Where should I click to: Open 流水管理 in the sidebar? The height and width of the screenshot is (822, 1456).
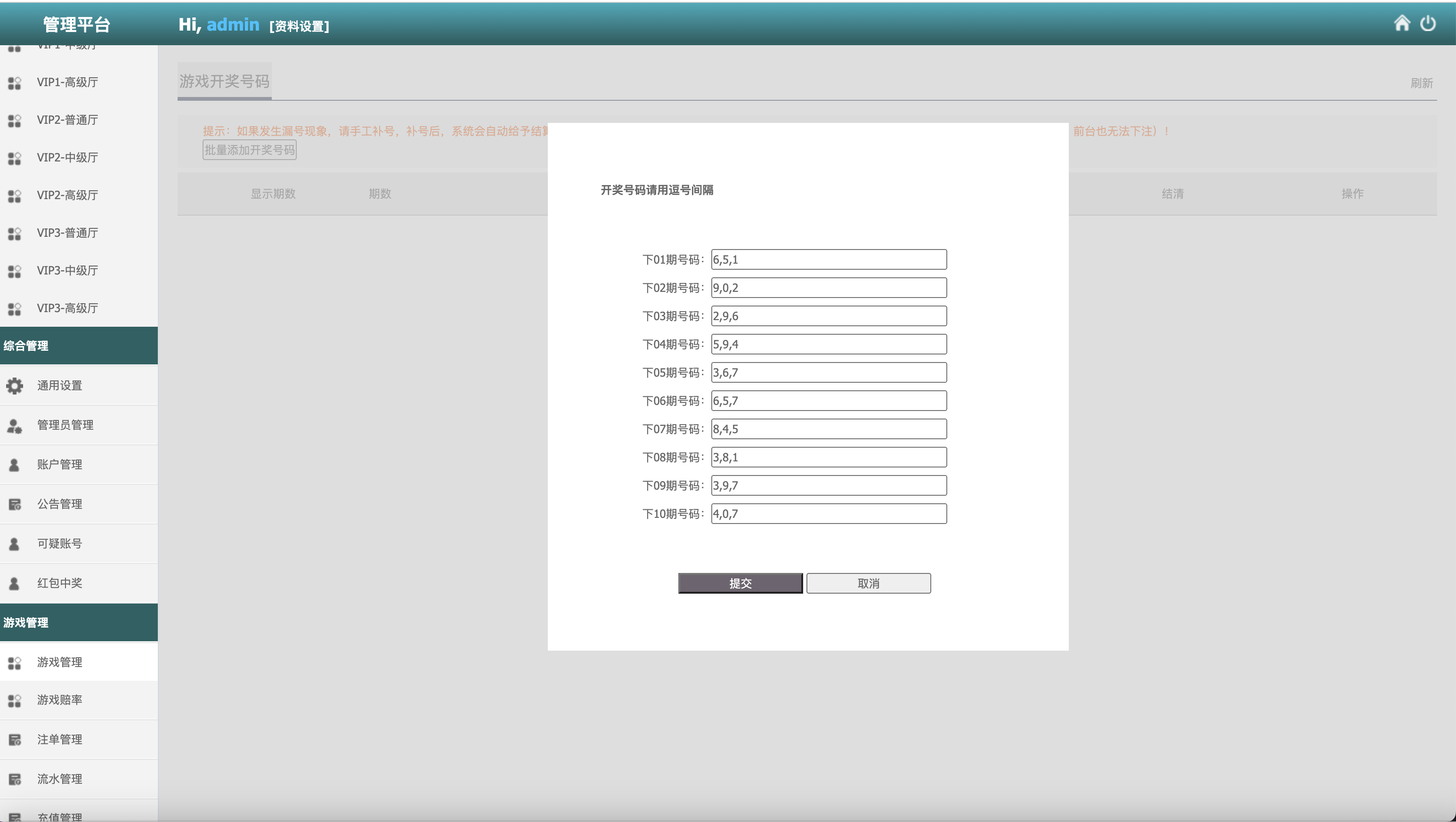pos(60,779)
